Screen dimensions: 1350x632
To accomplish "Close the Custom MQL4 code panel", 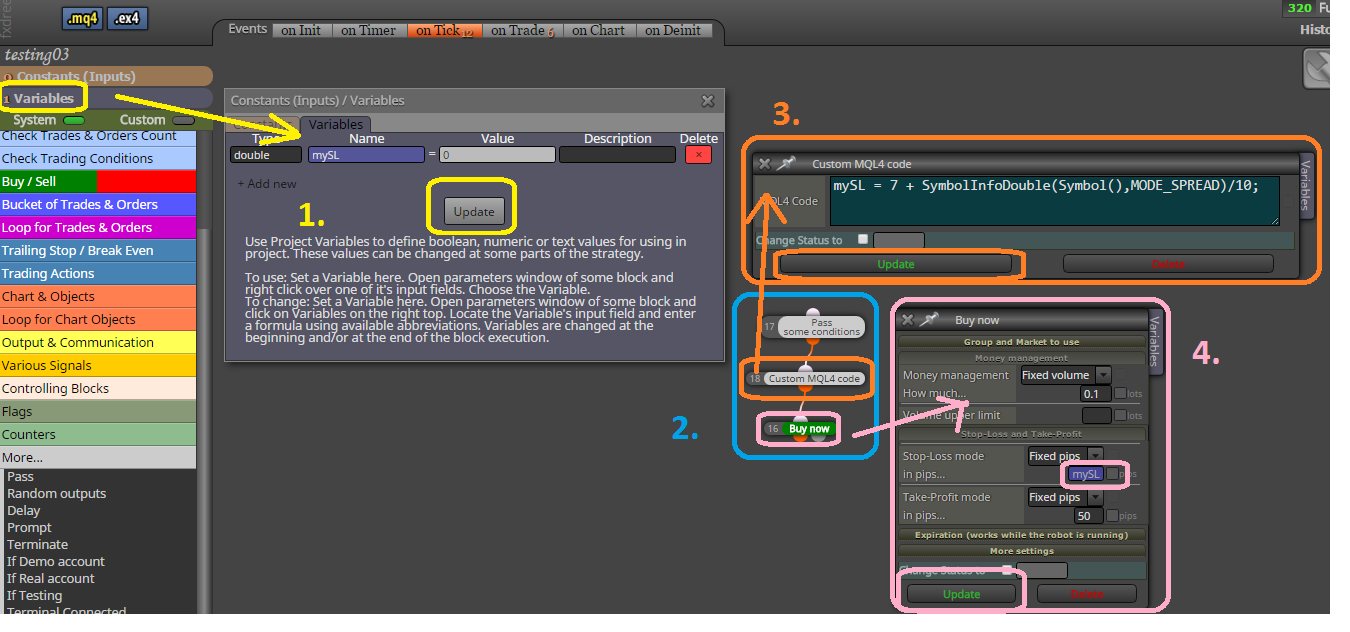I will (765, 164).
